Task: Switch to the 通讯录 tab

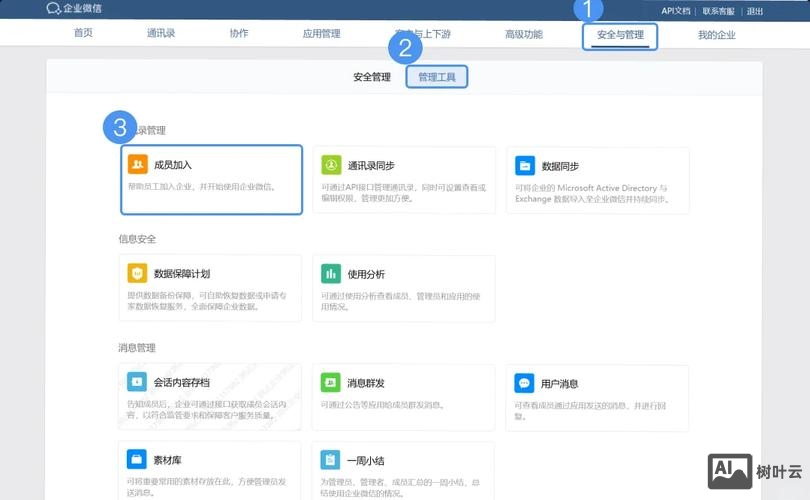Action: point(161,33)
